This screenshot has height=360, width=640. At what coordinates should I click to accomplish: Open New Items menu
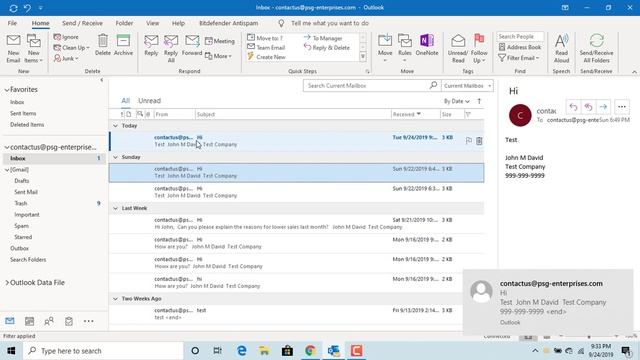pos(33,48)
